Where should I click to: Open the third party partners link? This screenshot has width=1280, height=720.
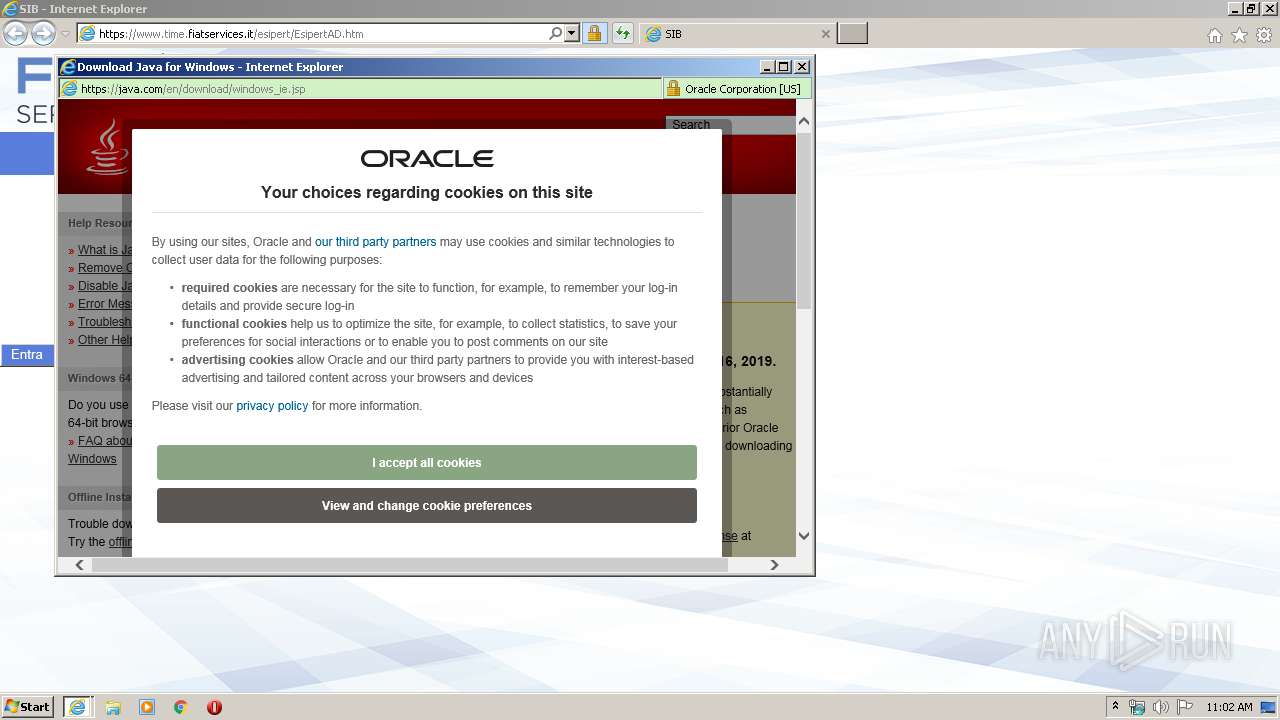[375, 242]
